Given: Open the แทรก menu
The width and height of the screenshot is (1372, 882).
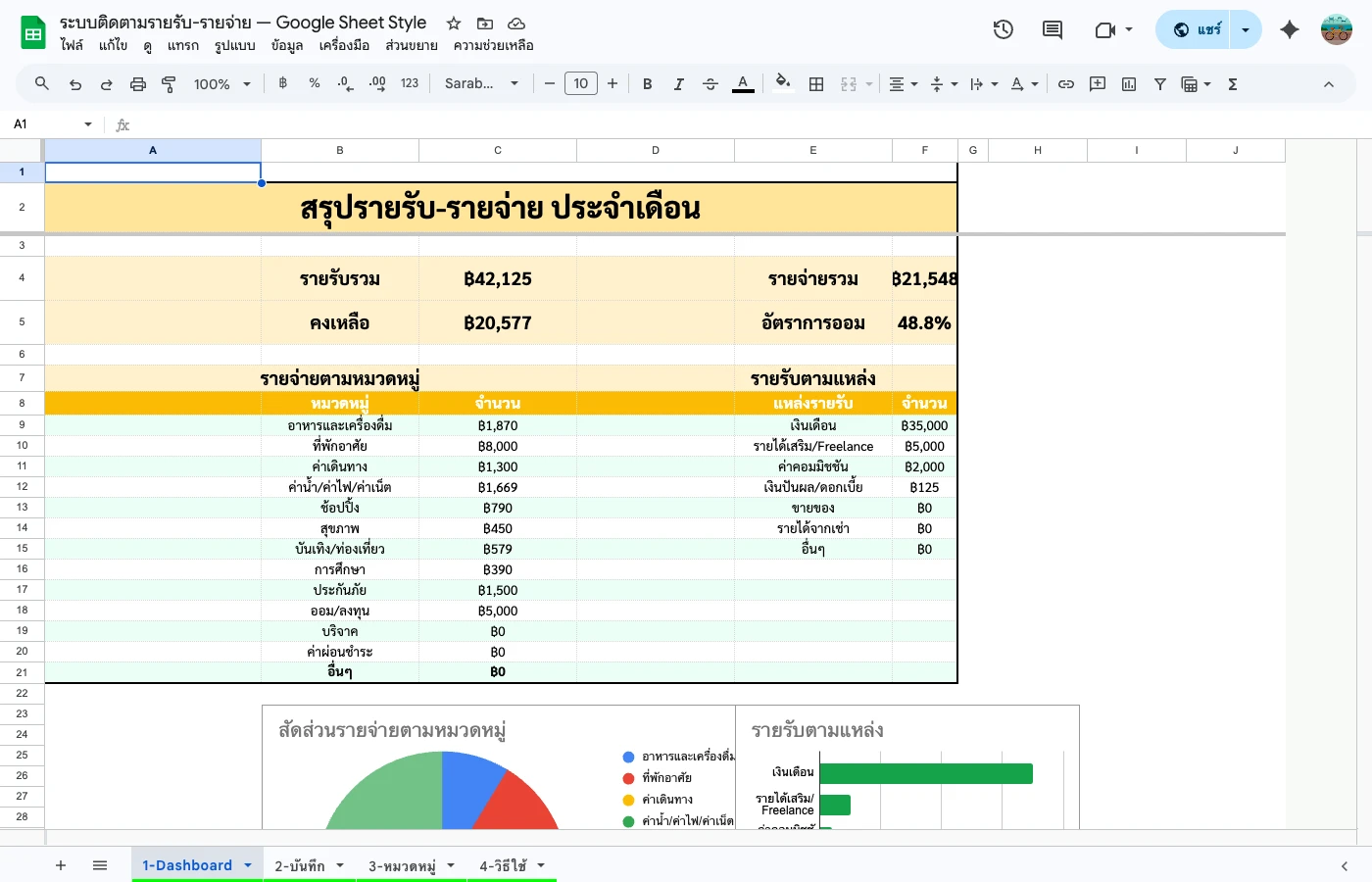Looking at the screenshot, I should (x=182, y=45).
